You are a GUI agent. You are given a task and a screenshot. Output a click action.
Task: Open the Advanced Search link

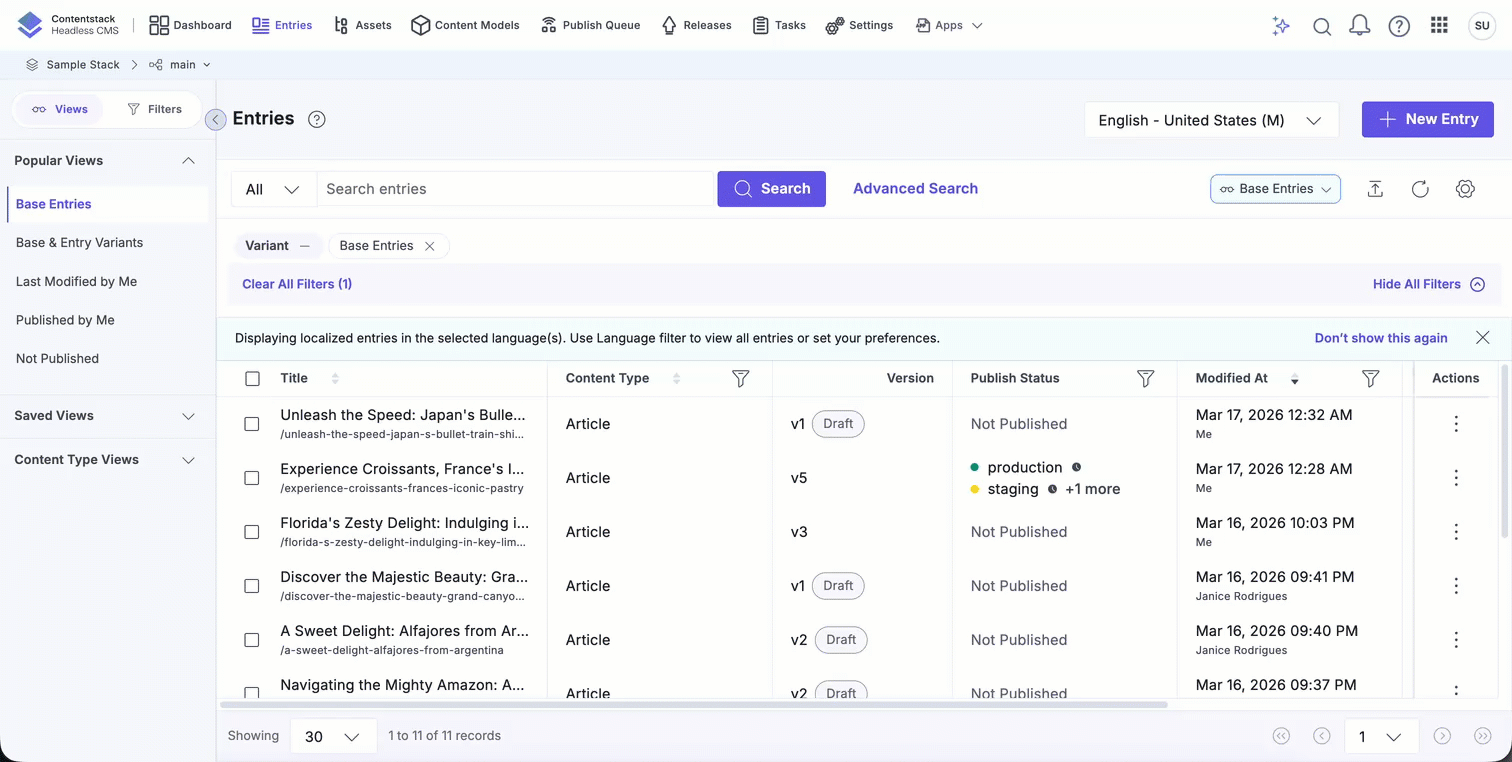click(x=915, y=188)
